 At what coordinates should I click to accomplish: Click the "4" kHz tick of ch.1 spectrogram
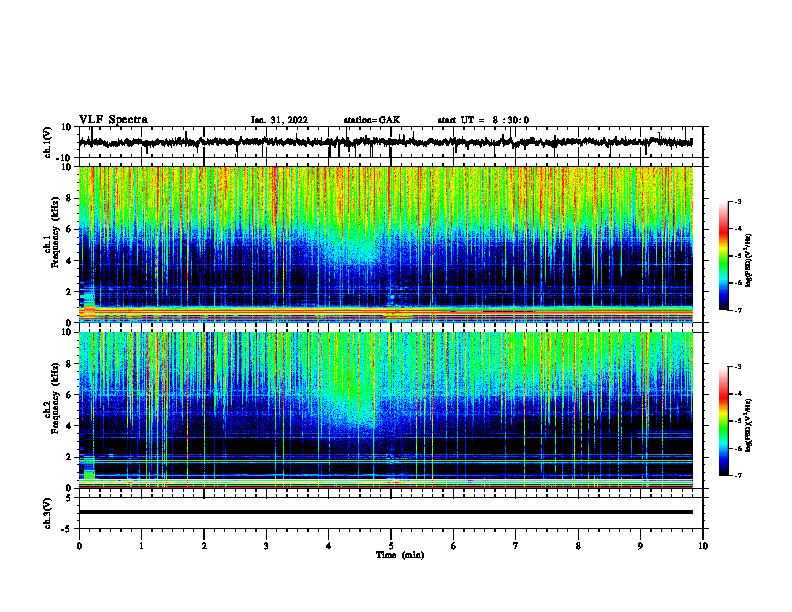pyautogui.click(x=69, y=261)
